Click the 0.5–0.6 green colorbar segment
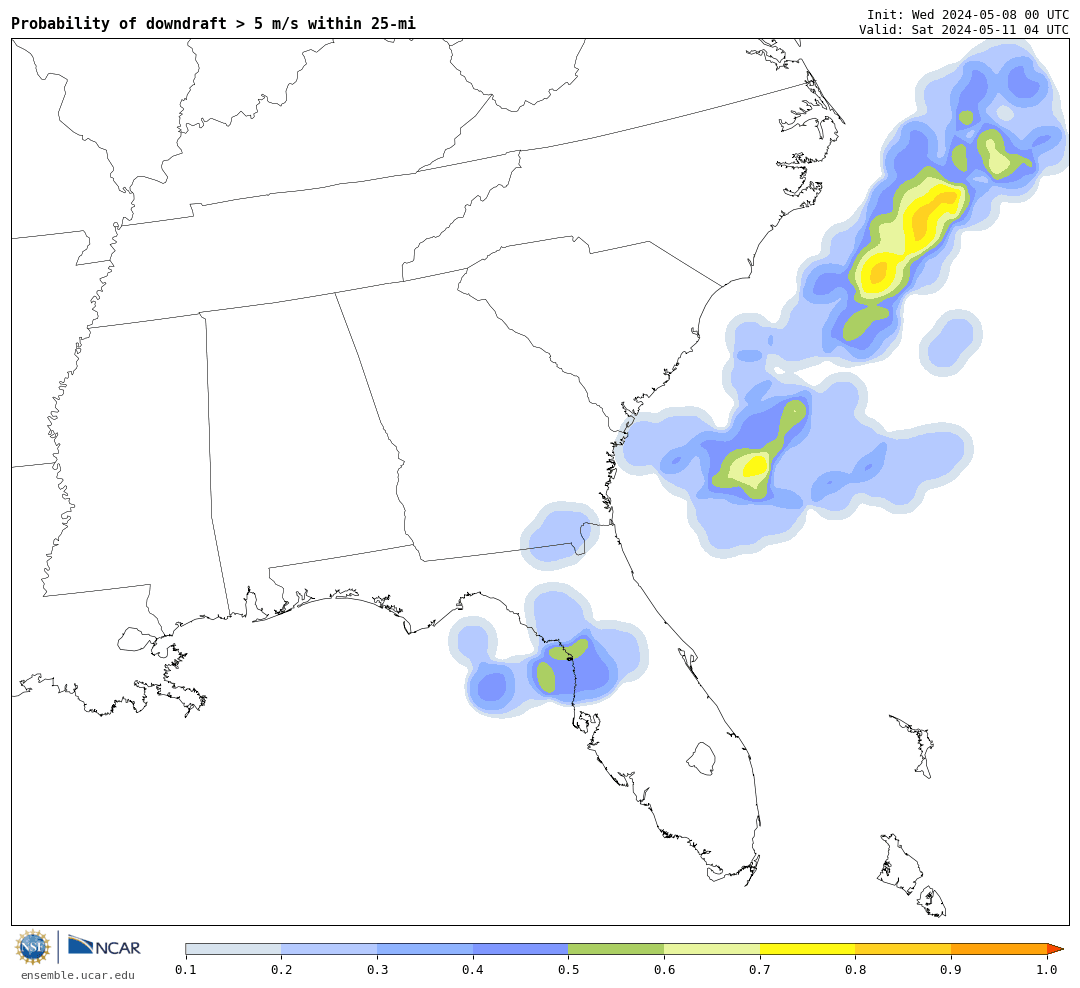The image size is (1080, 988). (616, 949)
